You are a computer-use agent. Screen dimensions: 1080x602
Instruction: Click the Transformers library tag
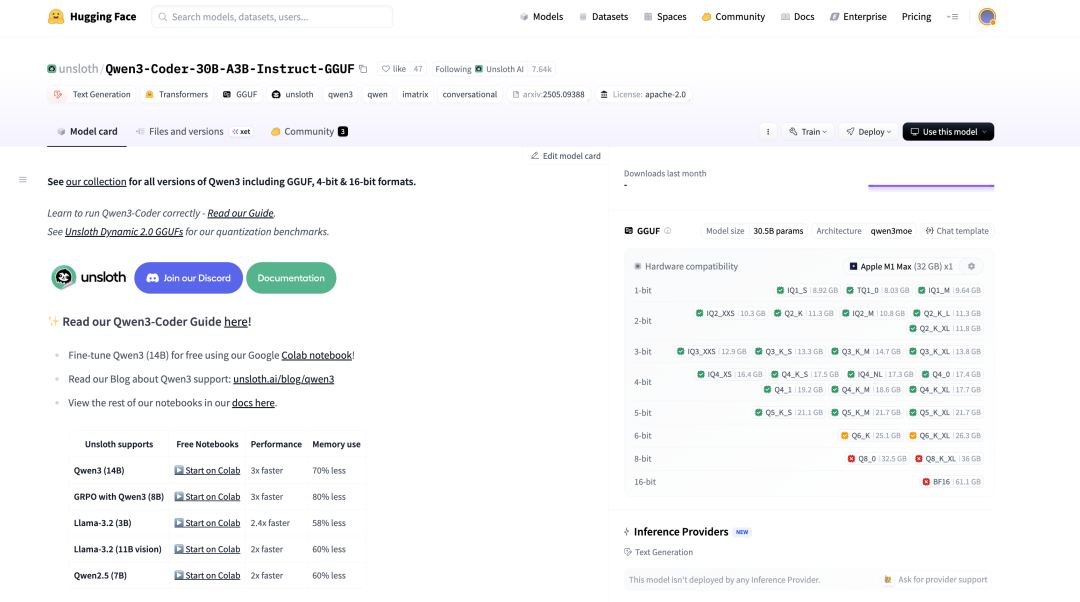tap(176, 94)
